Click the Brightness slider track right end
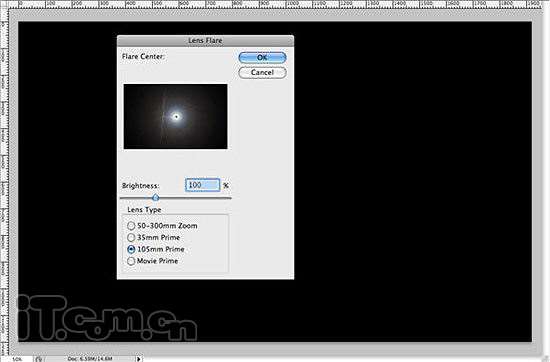This screenshot has height=362, width=550. point(229,198)
